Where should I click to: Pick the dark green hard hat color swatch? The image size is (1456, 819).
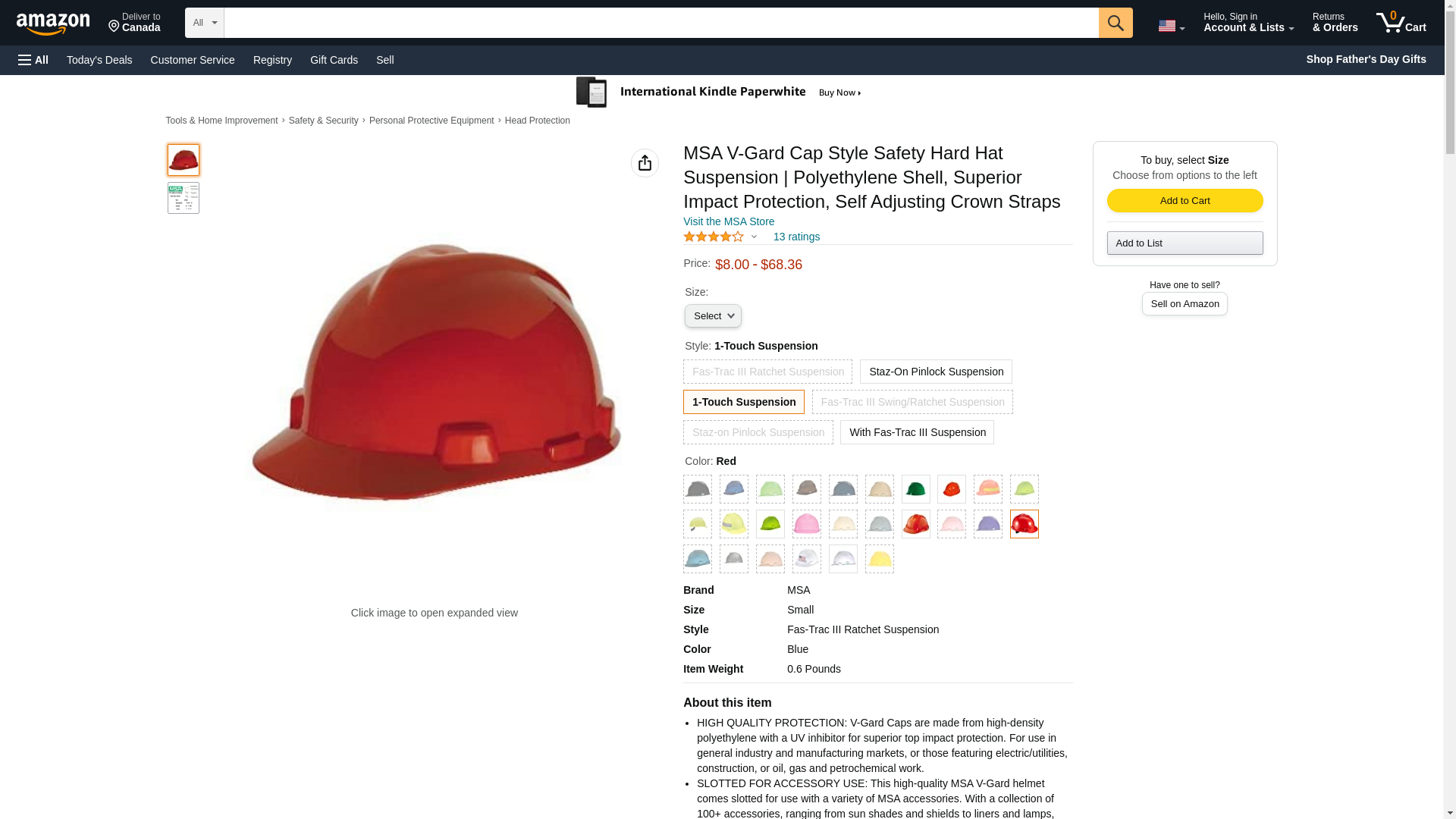[x=915, y=489]
